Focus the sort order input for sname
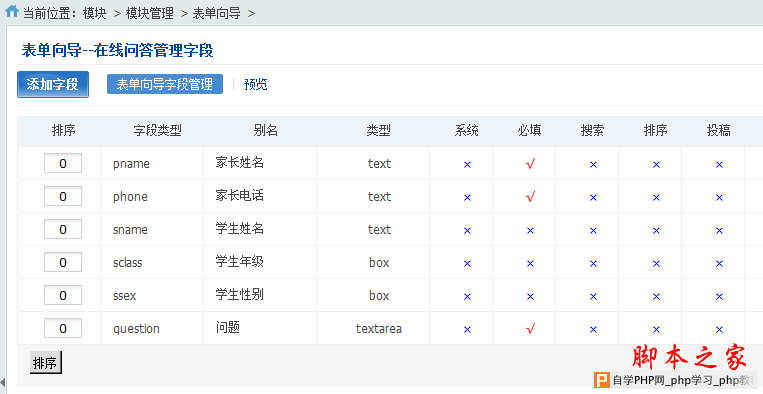Image resolution: width=763 pixels, height=394 pixels. click(x=63, y=230)
